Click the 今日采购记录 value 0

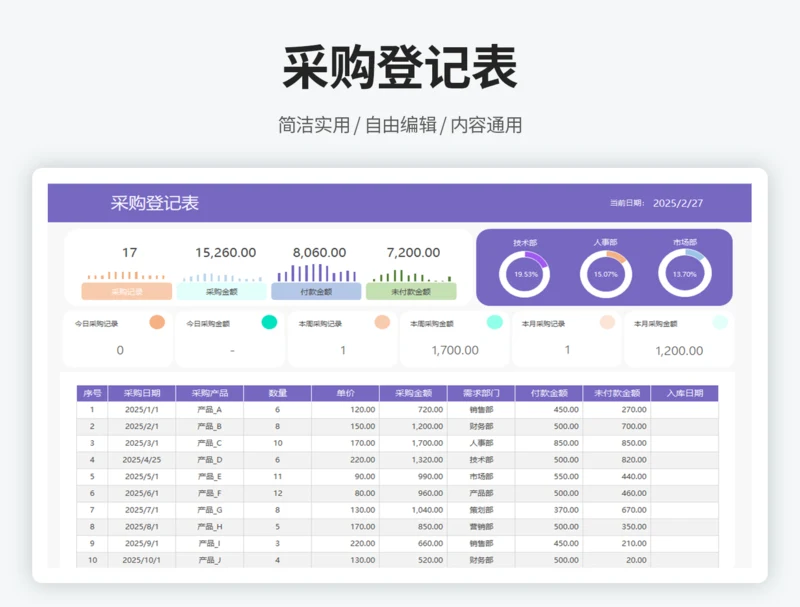point(120,350)
